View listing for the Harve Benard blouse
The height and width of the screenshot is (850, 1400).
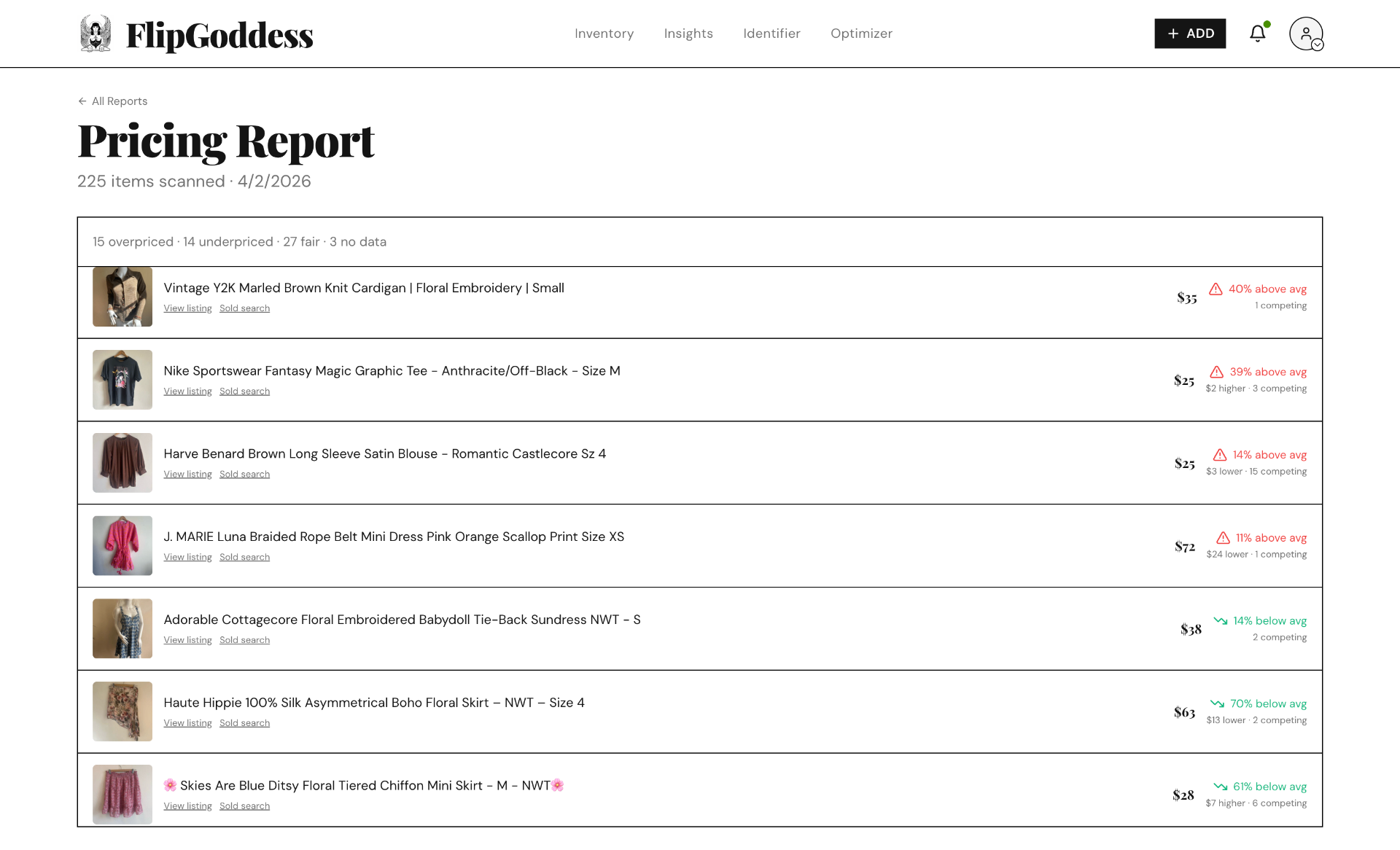tap(187, 475)
